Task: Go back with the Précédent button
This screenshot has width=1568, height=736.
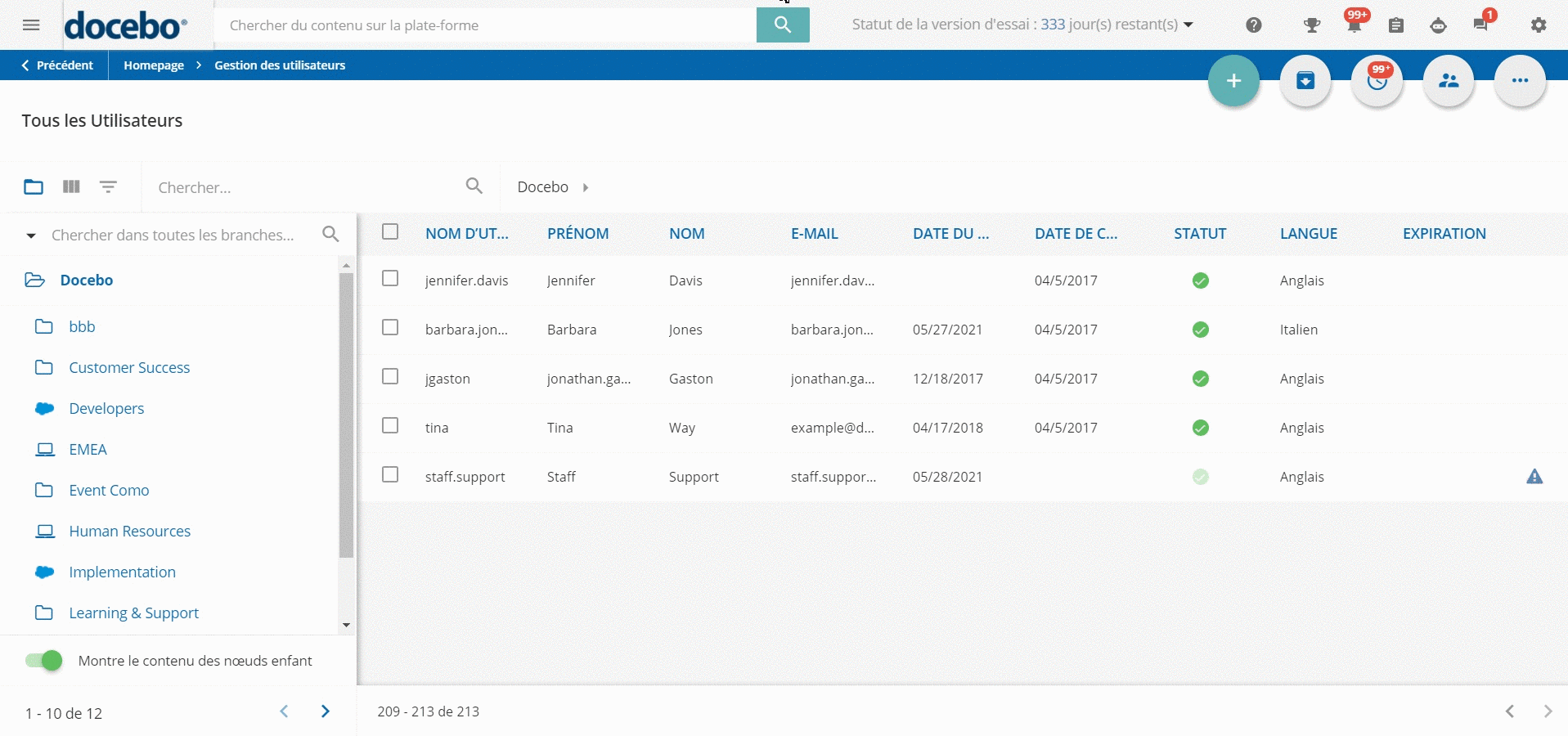Action: pos(56,65)
